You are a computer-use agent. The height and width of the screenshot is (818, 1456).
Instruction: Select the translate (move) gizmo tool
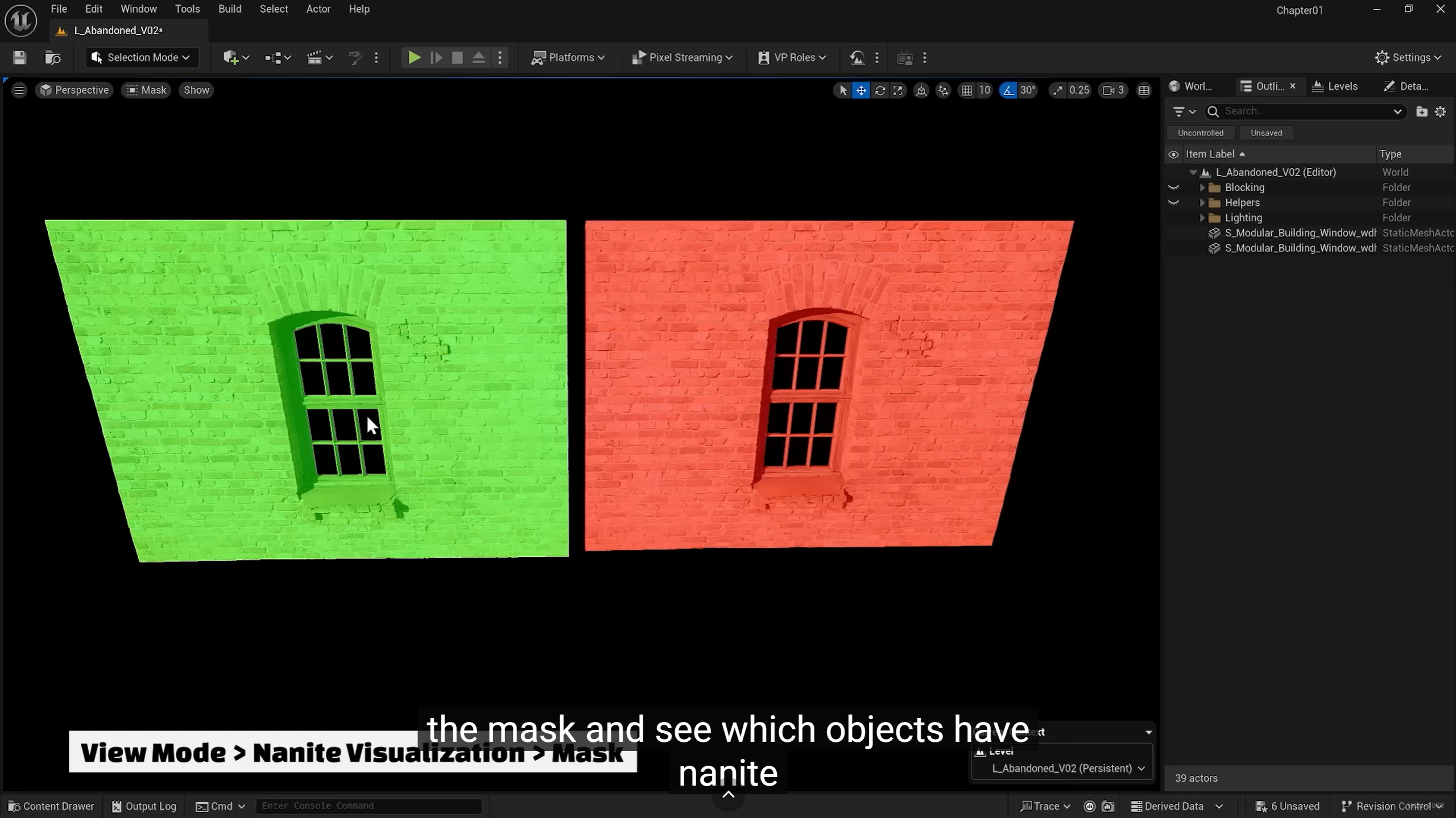[861, 90]
